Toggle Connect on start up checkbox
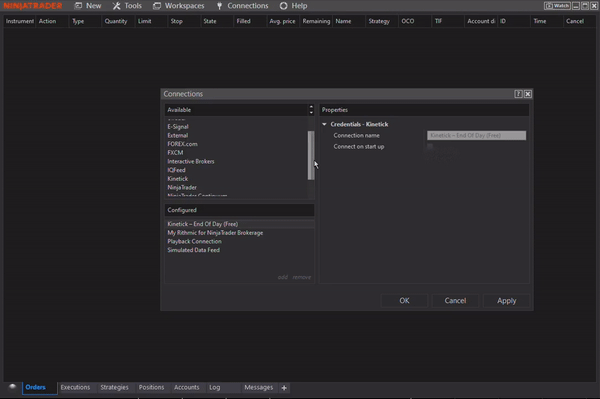The image size is (600, 399). pyautogui.click(x=430, y=147)
